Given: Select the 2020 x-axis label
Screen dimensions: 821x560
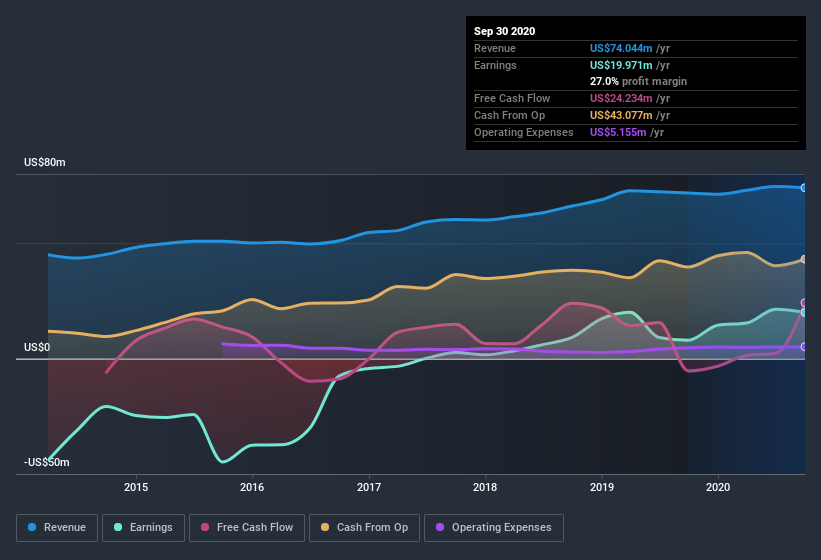Looking at the screenshot, I should [x=718, y=487].
